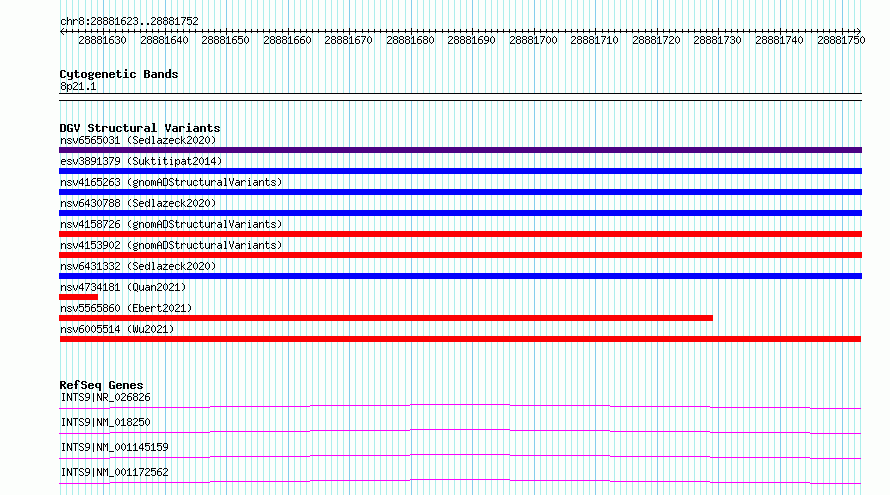The image size is (890, 495).
Task: Click ruler position 28881750
Action: coord(841,40)
